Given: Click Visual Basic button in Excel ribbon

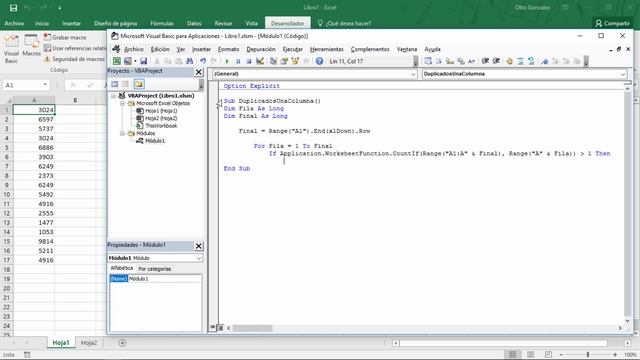Looking at the screenshot, I should [x=11, y=49].
